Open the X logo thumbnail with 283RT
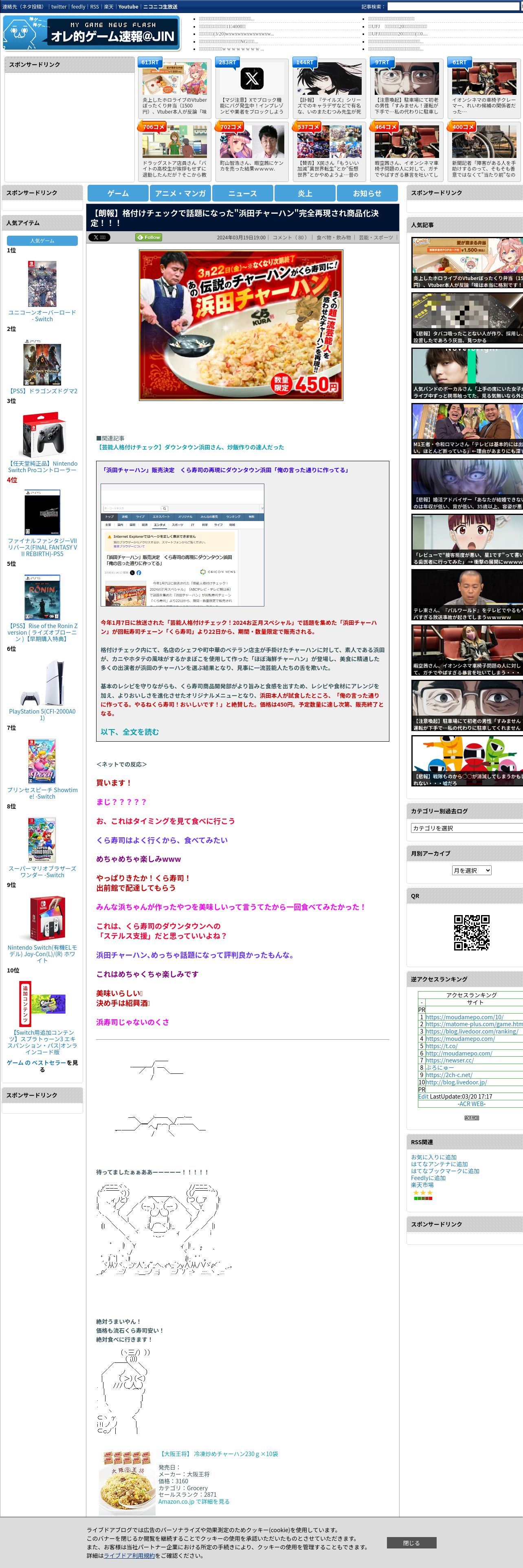This screenshot has height=1568, width=523. [252, 79]
